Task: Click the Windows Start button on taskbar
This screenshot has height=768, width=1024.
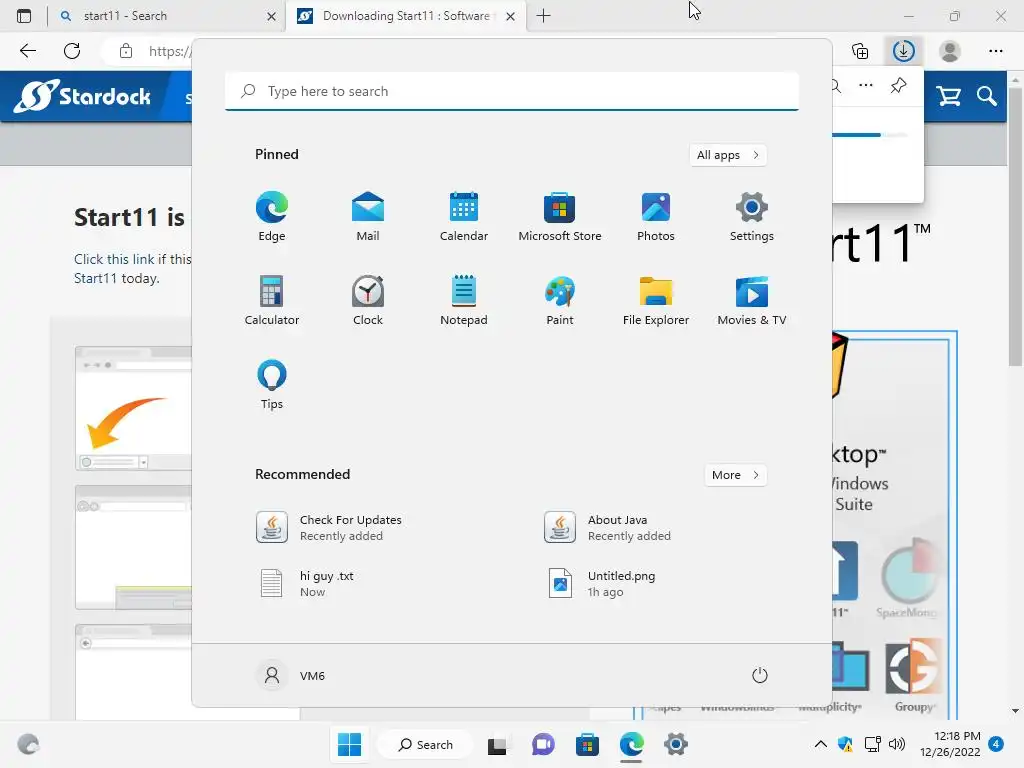Action: (x=349, y=744)
